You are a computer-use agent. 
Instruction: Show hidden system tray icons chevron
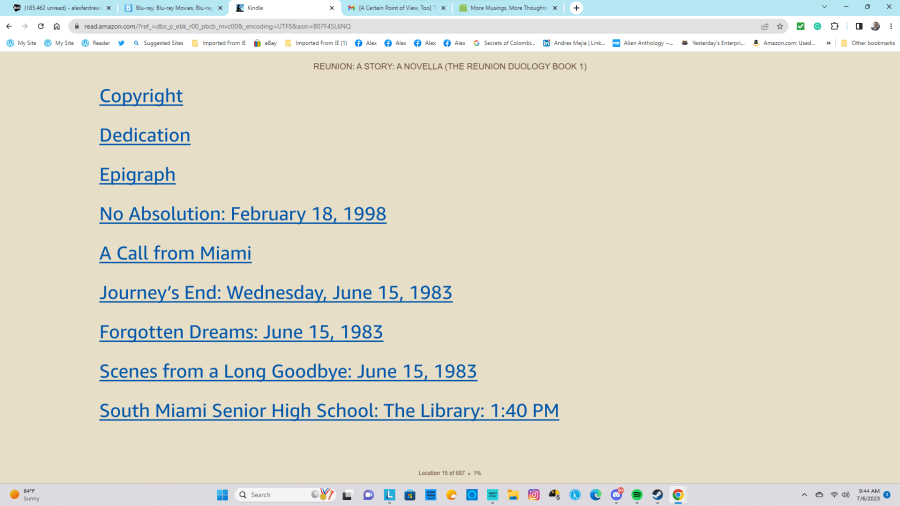point(804,495)
